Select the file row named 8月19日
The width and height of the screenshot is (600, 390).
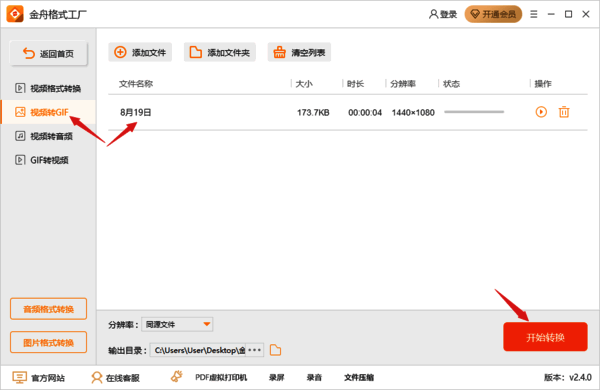[x=347, y=113]
